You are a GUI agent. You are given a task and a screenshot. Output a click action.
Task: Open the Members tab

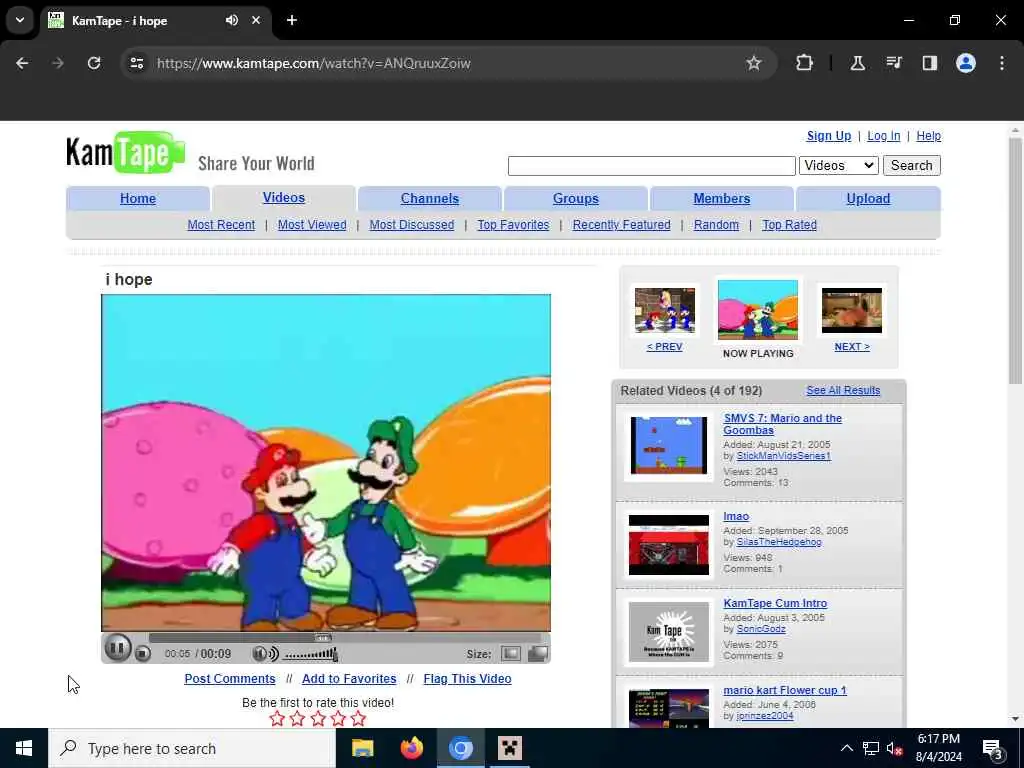coord(722,199)
